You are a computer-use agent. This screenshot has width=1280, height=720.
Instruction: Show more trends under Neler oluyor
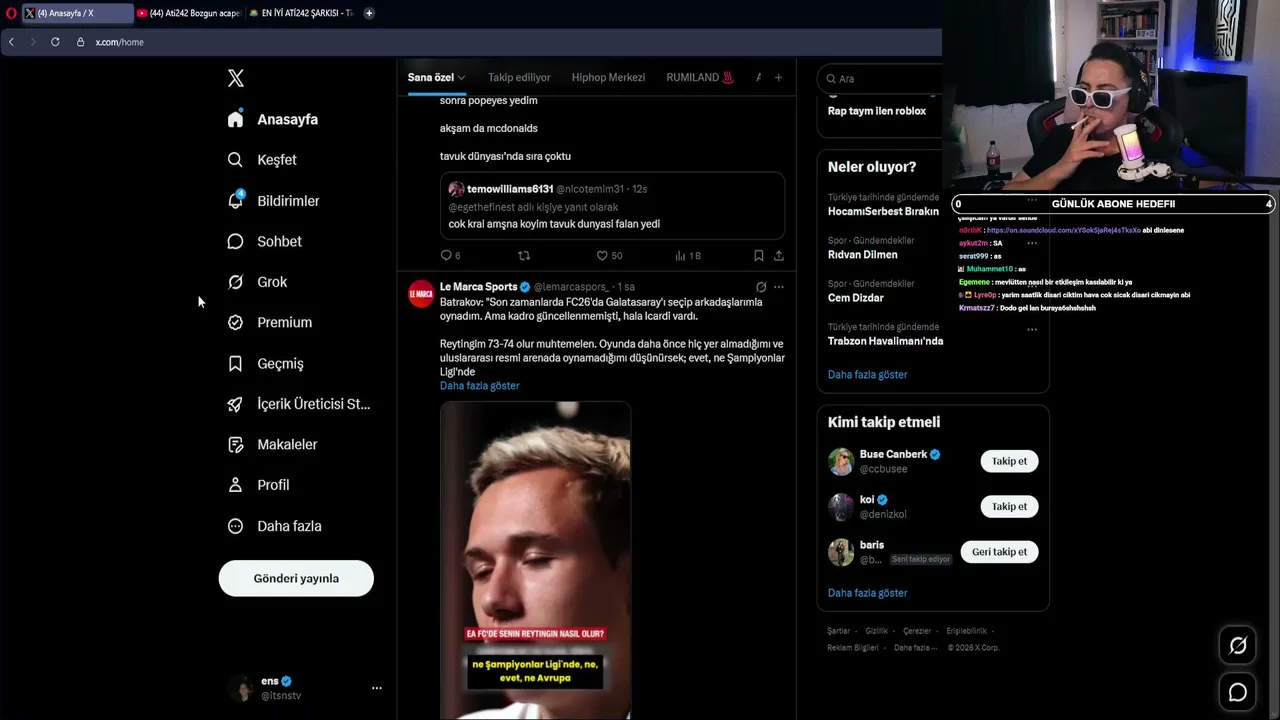pos(867,375)
